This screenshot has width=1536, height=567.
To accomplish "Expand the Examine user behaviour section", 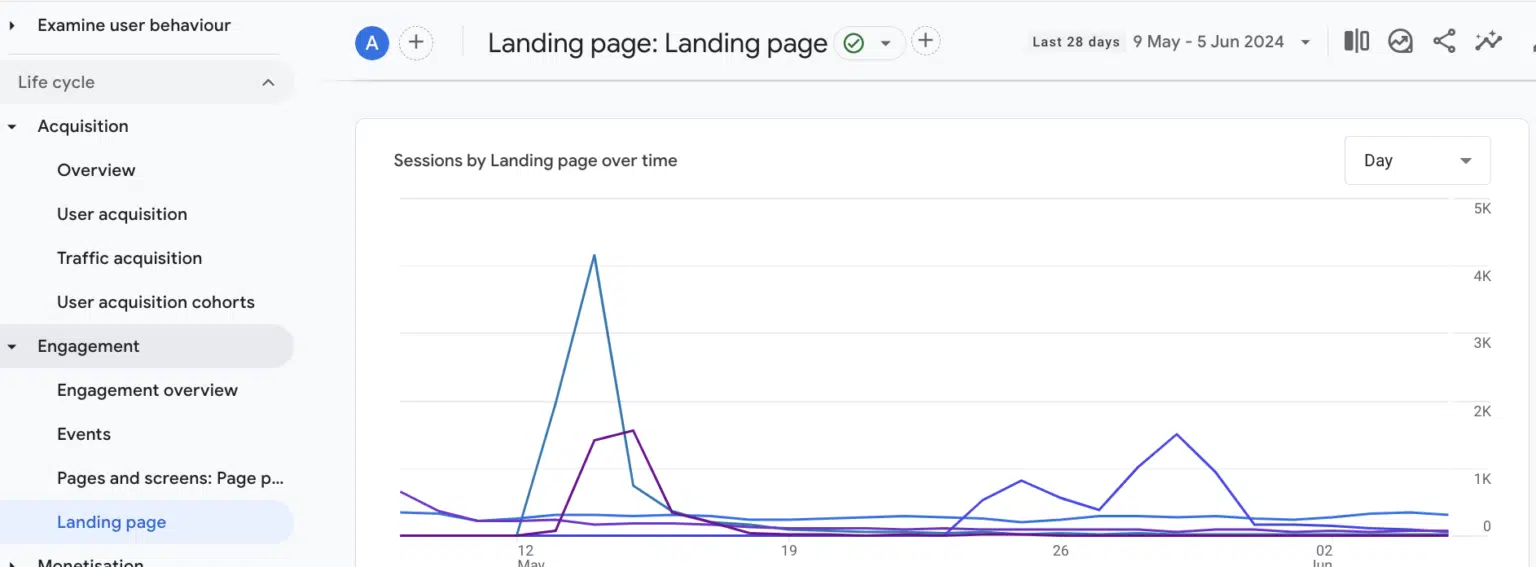I will (13, 25).
